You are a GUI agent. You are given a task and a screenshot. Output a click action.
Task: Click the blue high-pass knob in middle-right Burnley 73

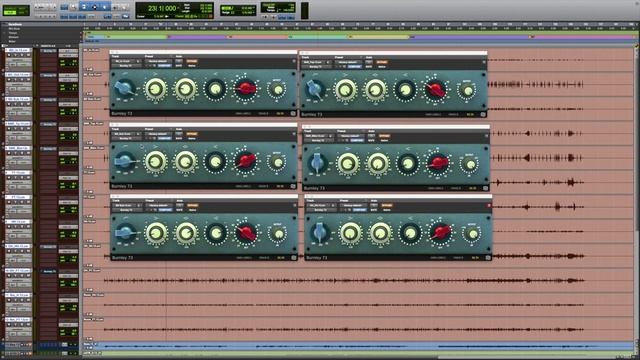[317, 163]
